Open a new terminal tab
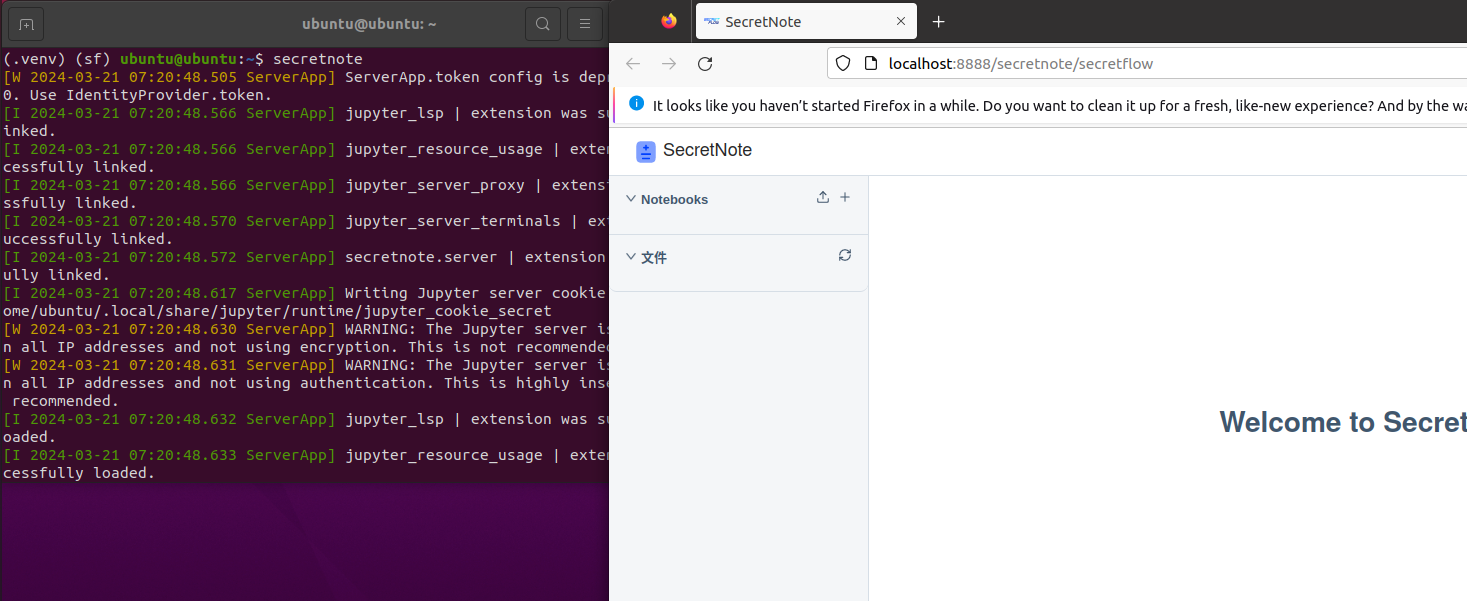The height and width of the screenshot is (601, 1467). (x=26, y=23)
